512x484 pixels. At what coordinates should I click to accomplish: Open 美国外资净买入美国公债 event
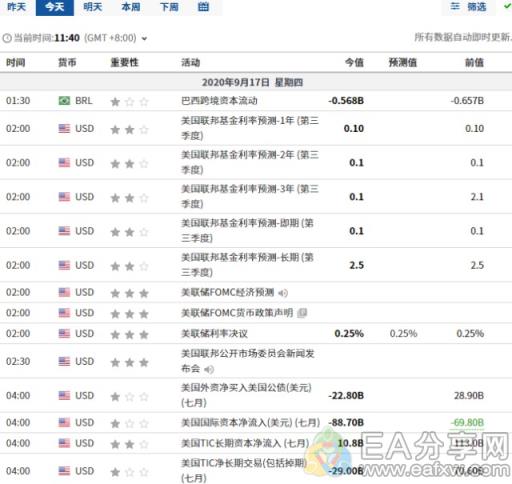[x=246, y=395]
